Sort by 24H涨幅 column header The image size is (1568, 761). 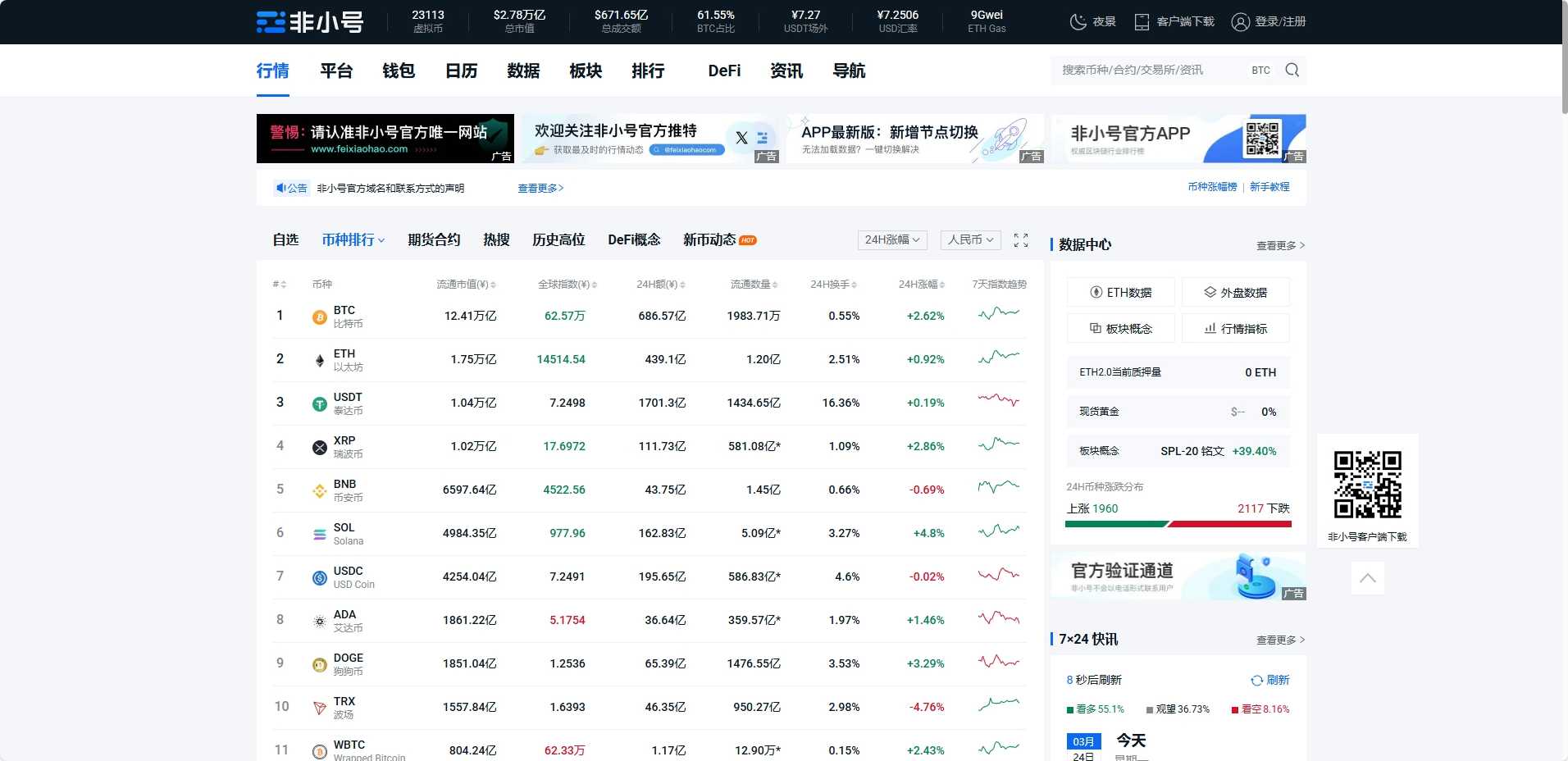tap(921, 285)
